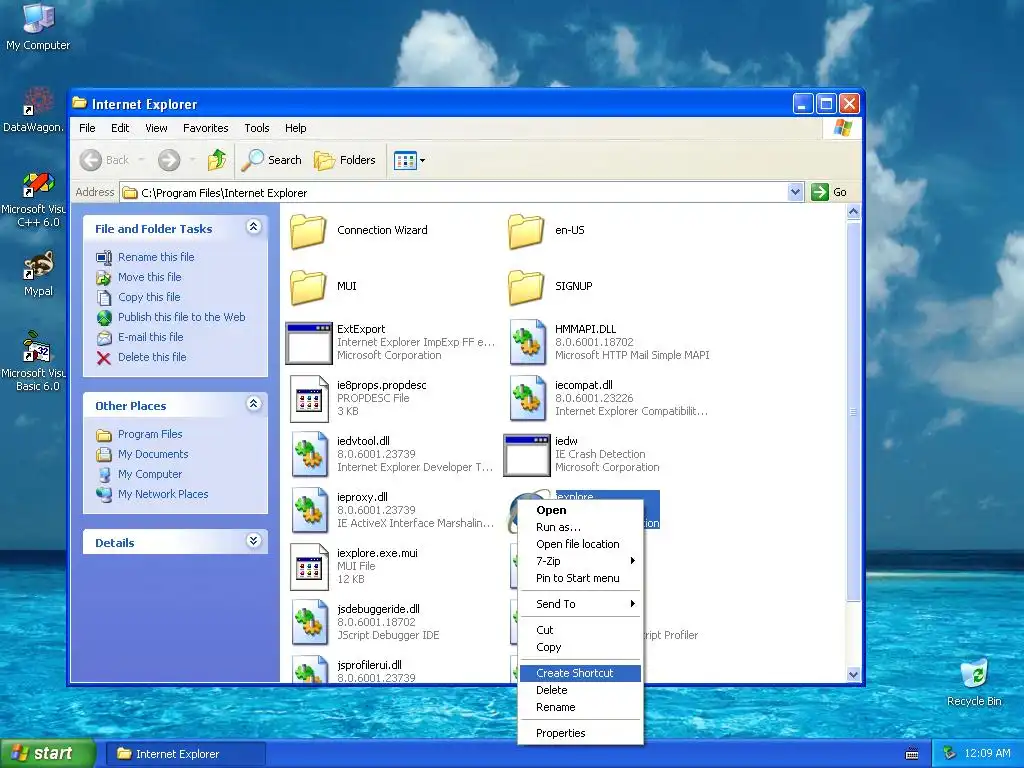
Task: Open the Favorites menu
Action: click(x=206, y=128)
